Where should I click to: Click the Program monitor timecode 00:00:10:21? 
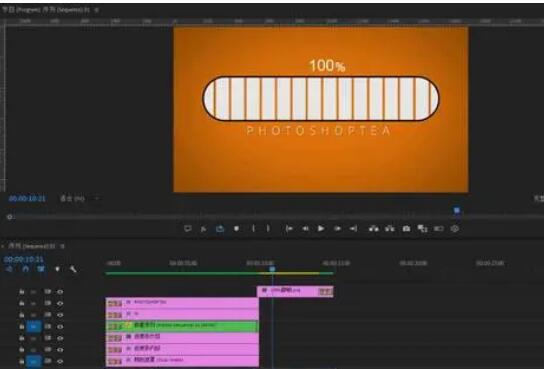27,199
